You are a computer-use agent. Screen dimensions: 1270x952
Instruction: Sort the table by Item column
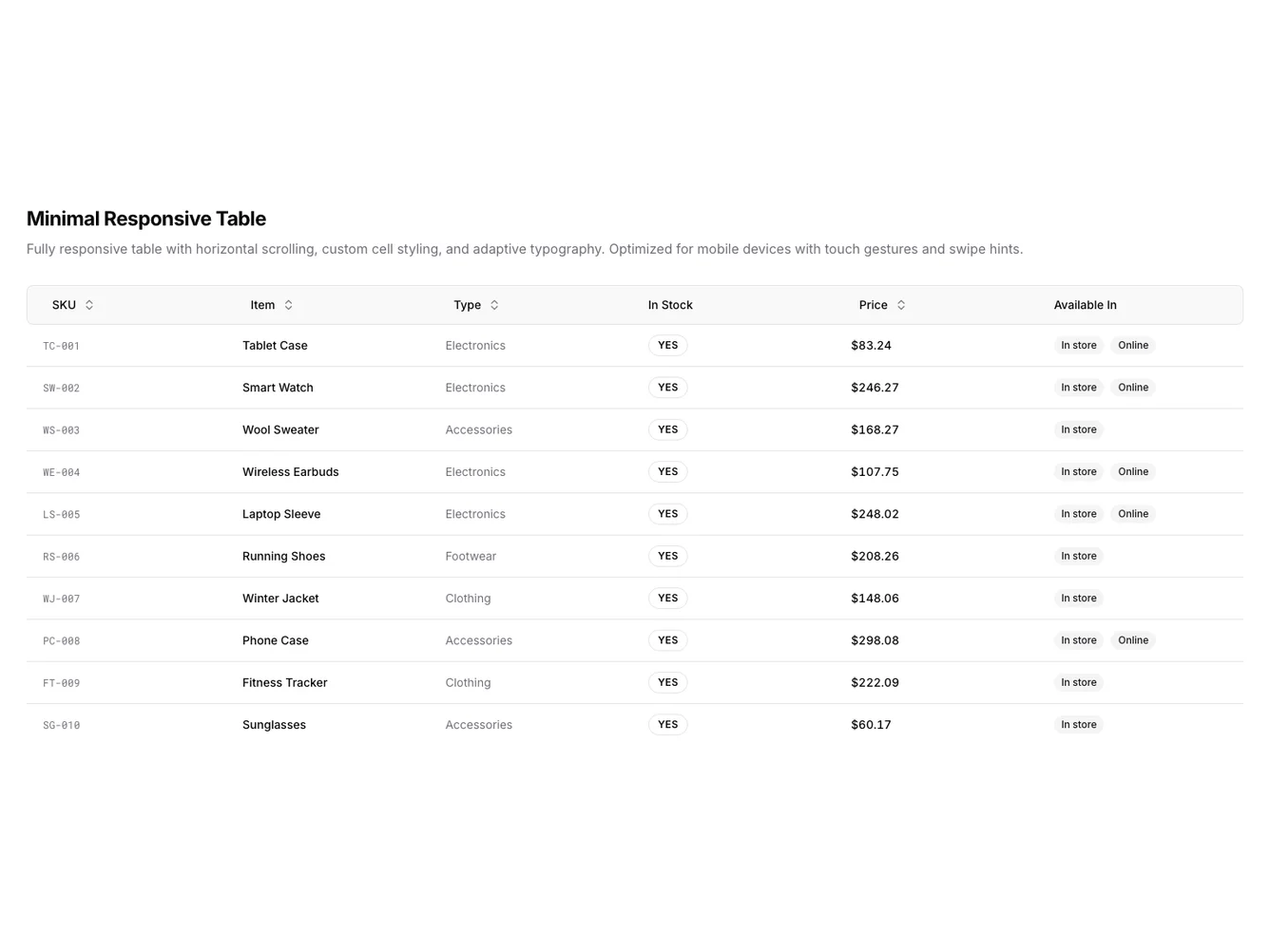(262, 304)
